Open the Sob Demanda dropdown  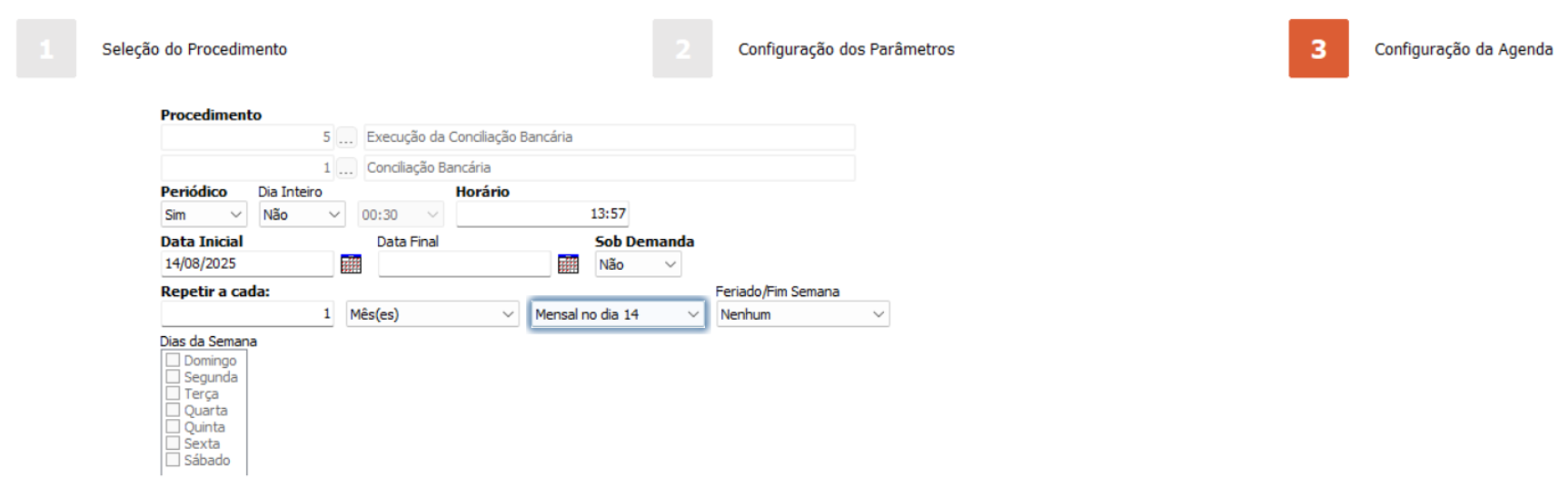pyautogui.click(x=638, y=265)
